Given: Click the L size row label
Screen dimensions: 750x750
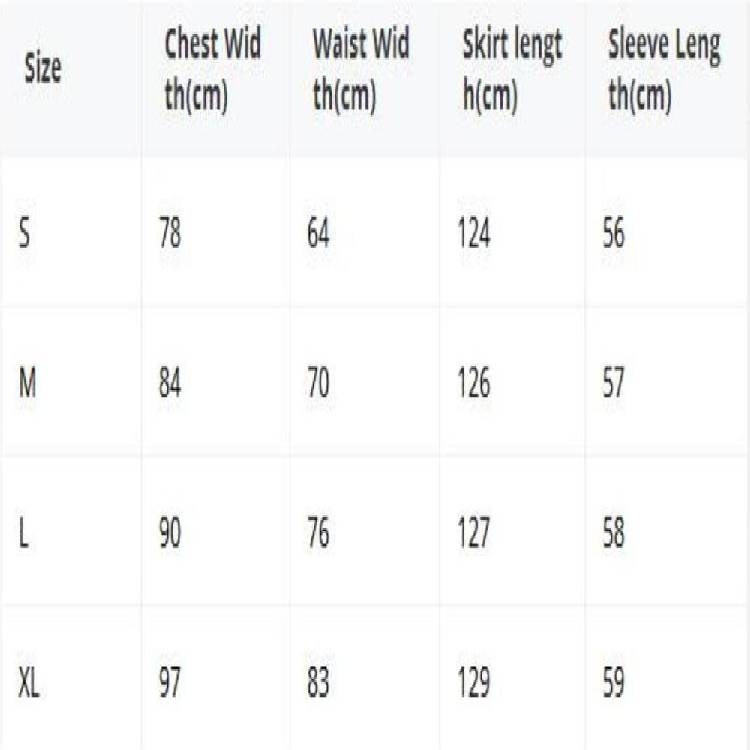Looking at the screenshot, I should coord(24,534).
